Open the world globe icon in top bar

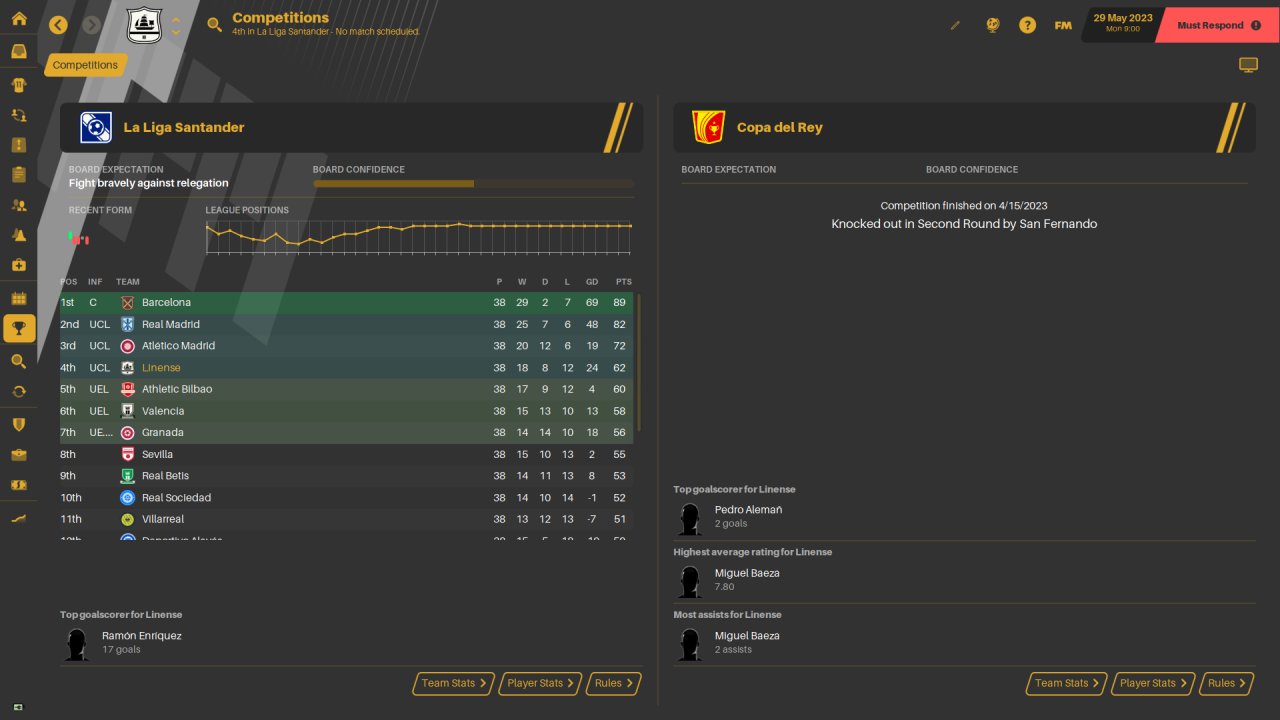992,25
